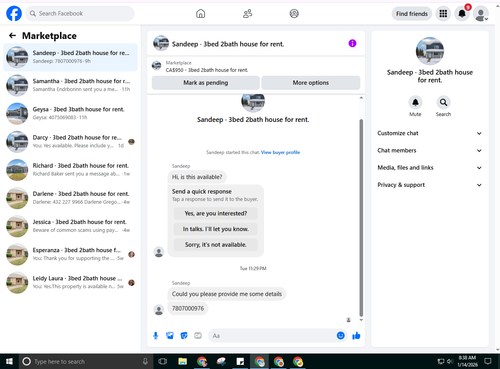This screenshot has height=369, width=500.
Task: Send 'In talks. I'll let you know.' response
Action: coord(216,229)
